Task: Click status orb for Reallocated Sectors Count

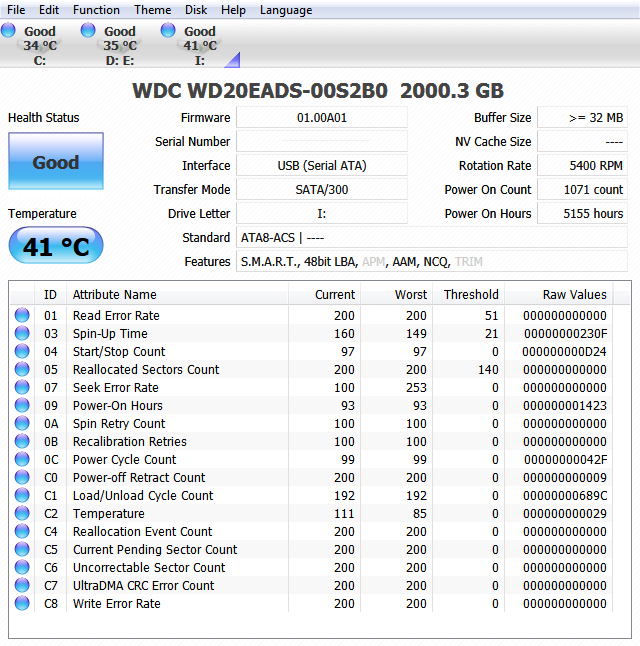Action: (x=22, y=369)
